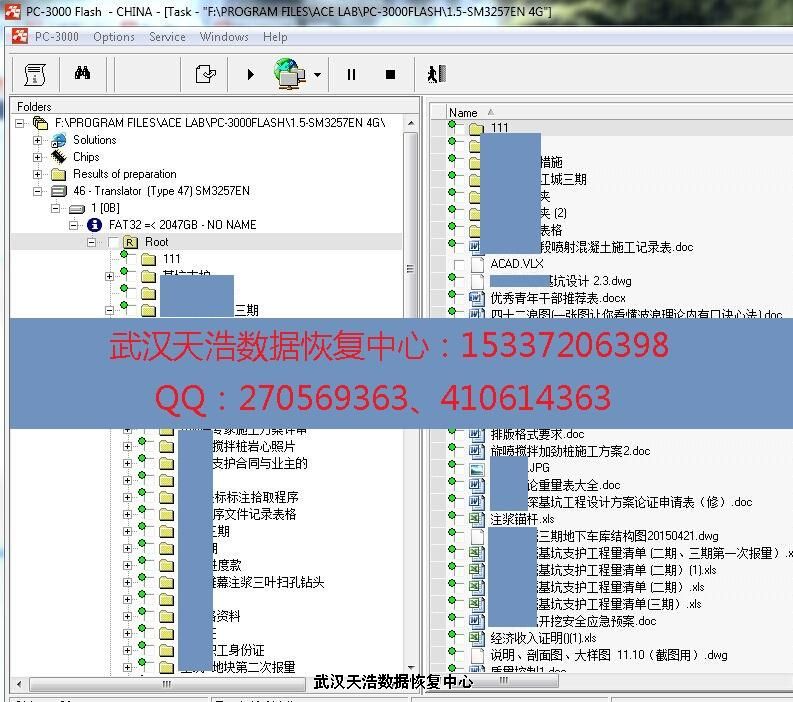Expand the Solutions tree node

(38, 140)
